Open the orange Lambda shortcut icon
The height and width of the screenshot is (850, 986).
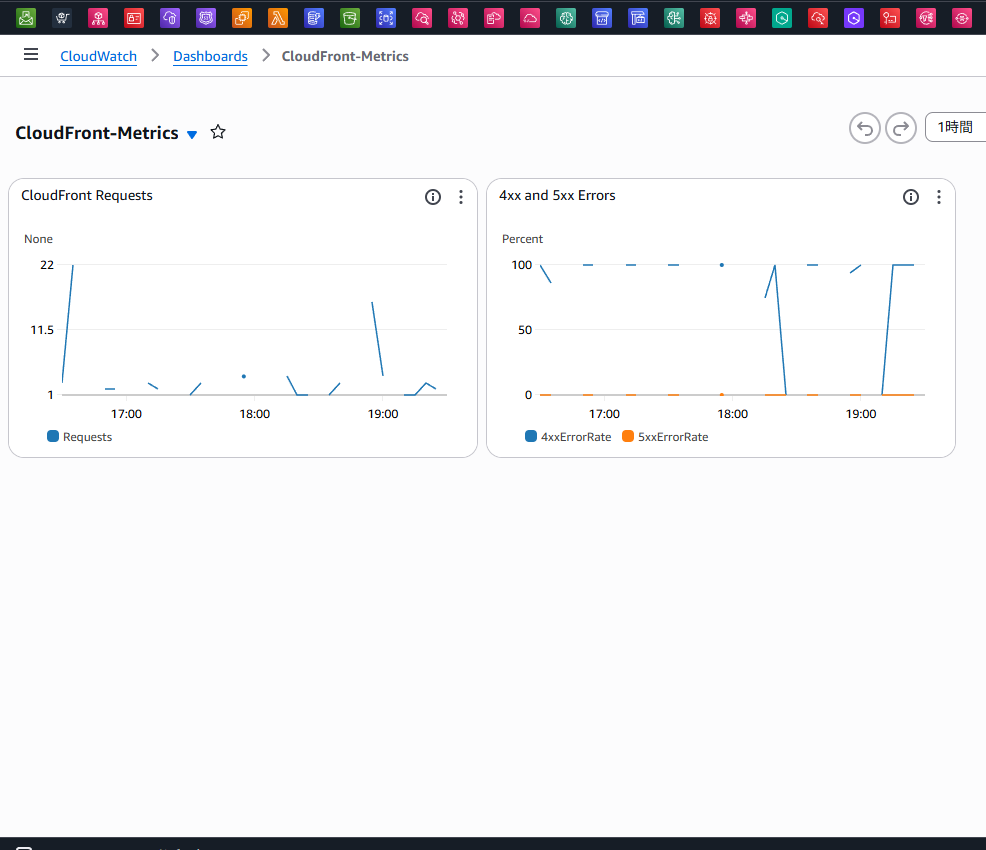[278, 18]
